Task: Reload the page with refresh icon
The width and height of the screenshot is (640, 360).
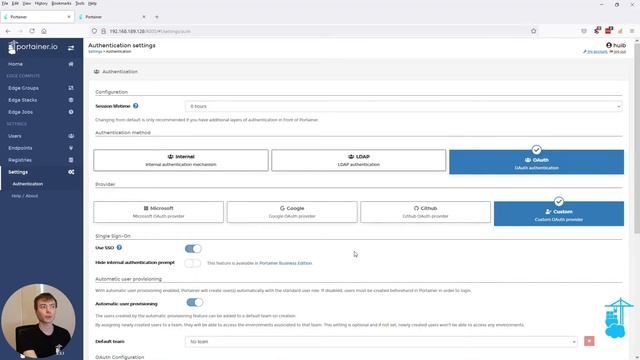Action: [32, 31]
